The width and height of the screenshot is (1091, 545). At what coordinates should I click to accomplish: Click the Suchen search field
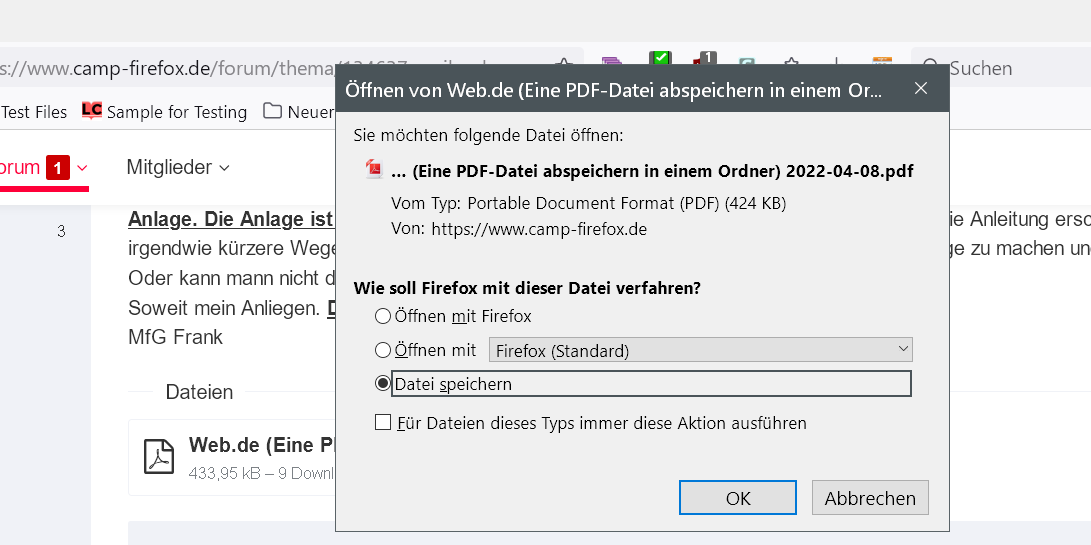tap(1010, 69)
